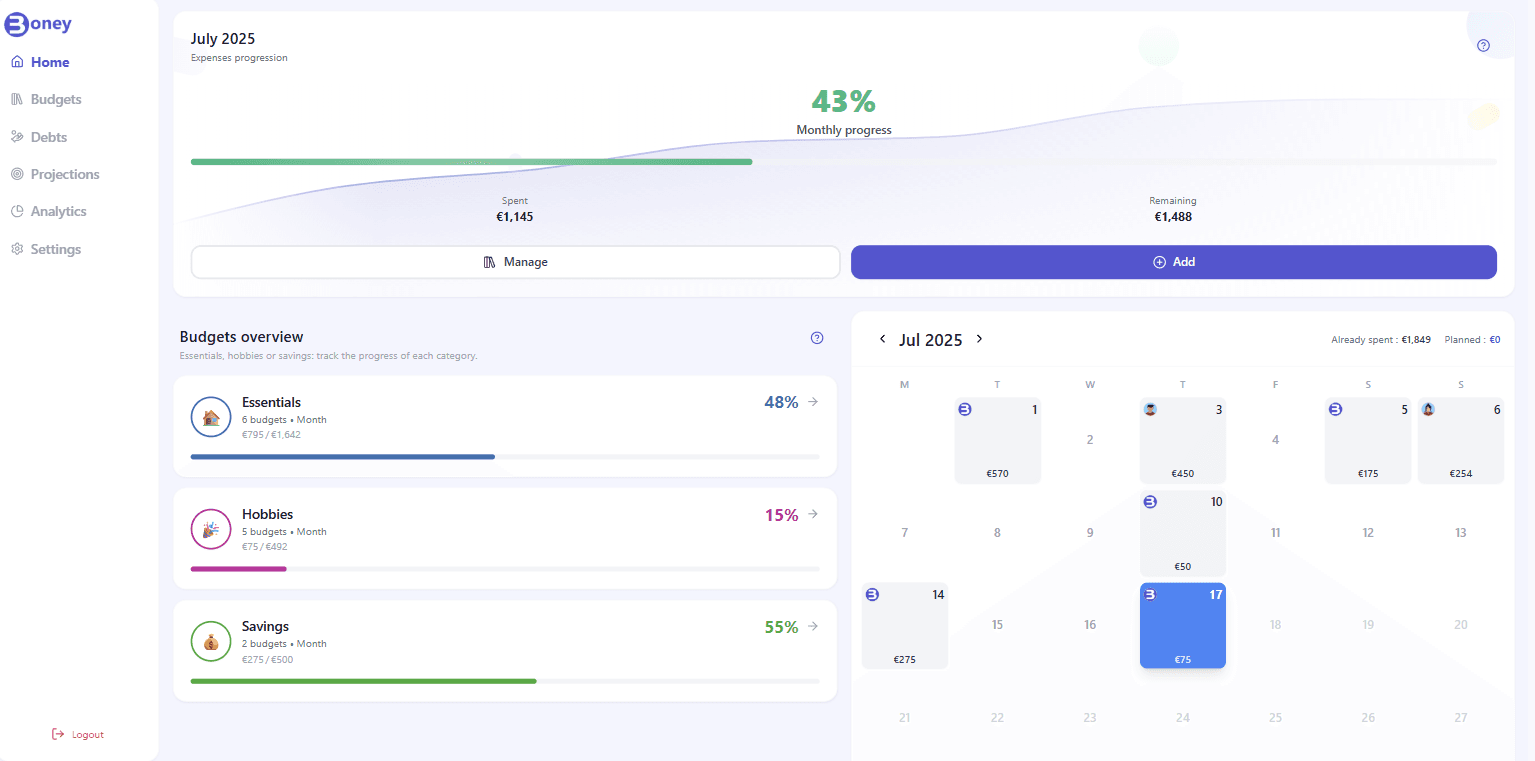Click day 15 in the calendar
Viewport: 1535px width, 761px height.
[x=997, y=625]
